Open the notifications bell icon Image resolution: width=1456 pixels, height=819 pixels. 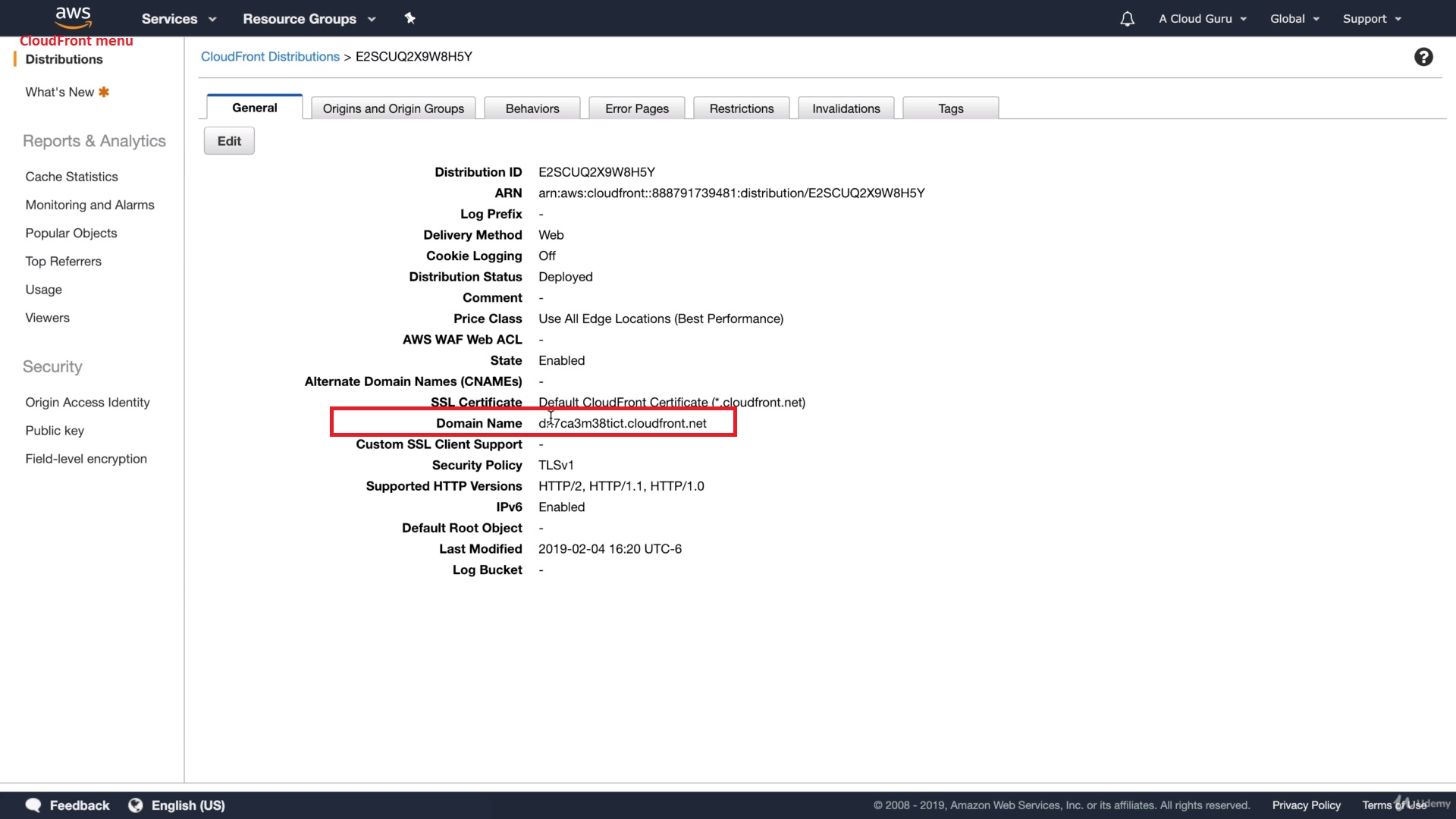tap(1127, 19)
